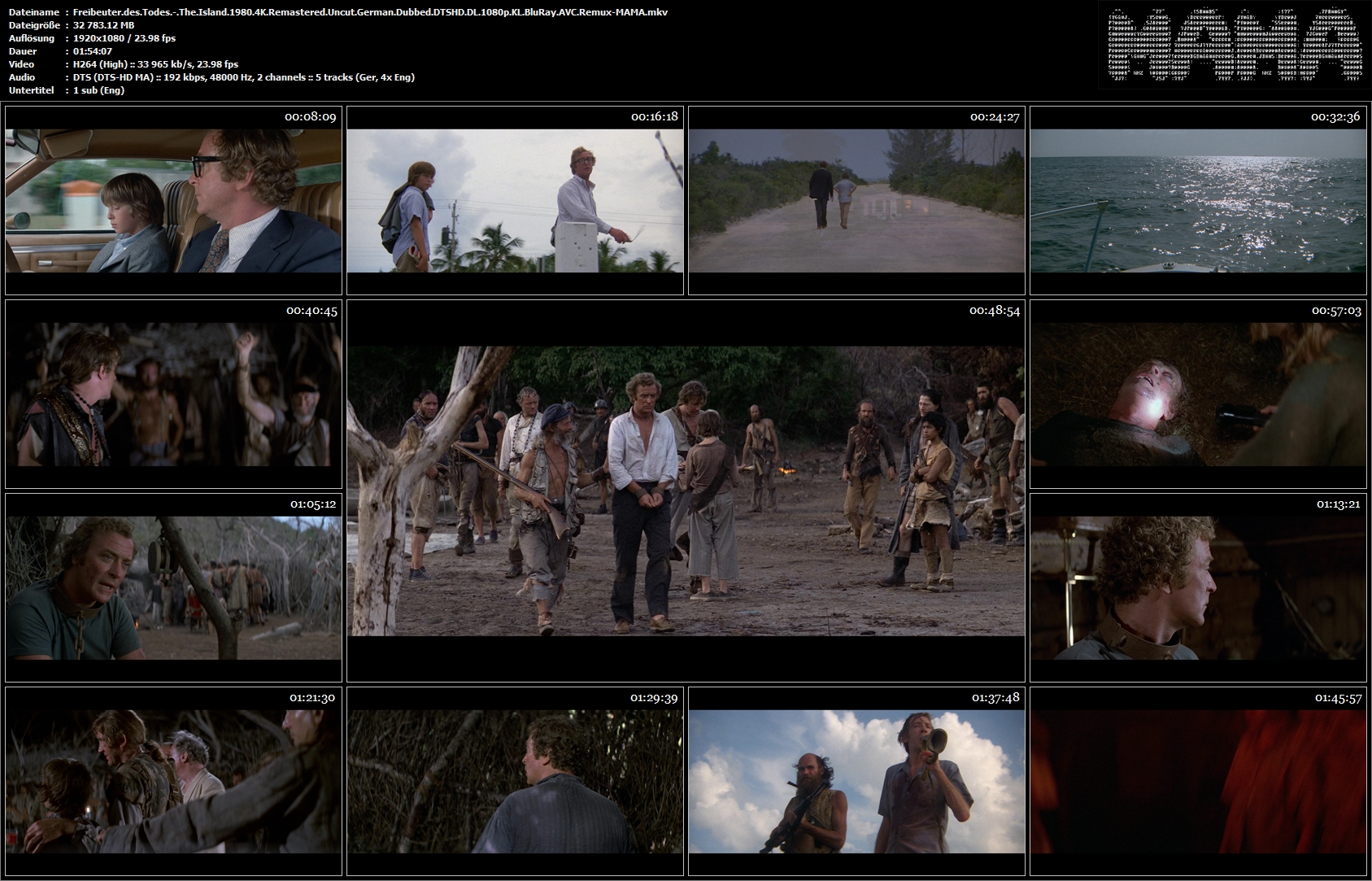Open the thumbnail frame at 00:57:03
Image resolution: width=1372 pixels, height=881 pixels.
click(1198, 394)
